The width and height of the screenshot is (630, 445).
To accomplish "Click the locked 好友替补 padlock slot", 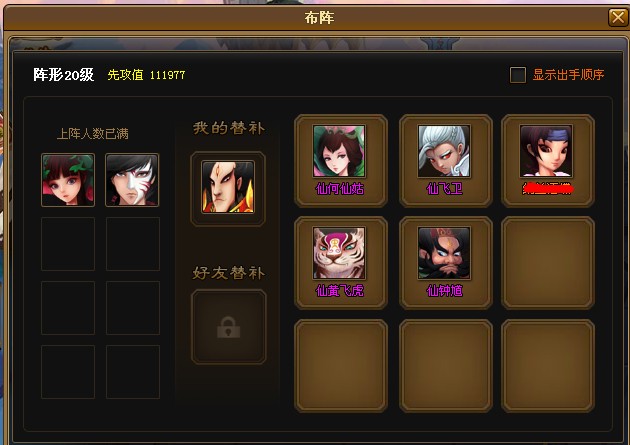I will [228, 327].
